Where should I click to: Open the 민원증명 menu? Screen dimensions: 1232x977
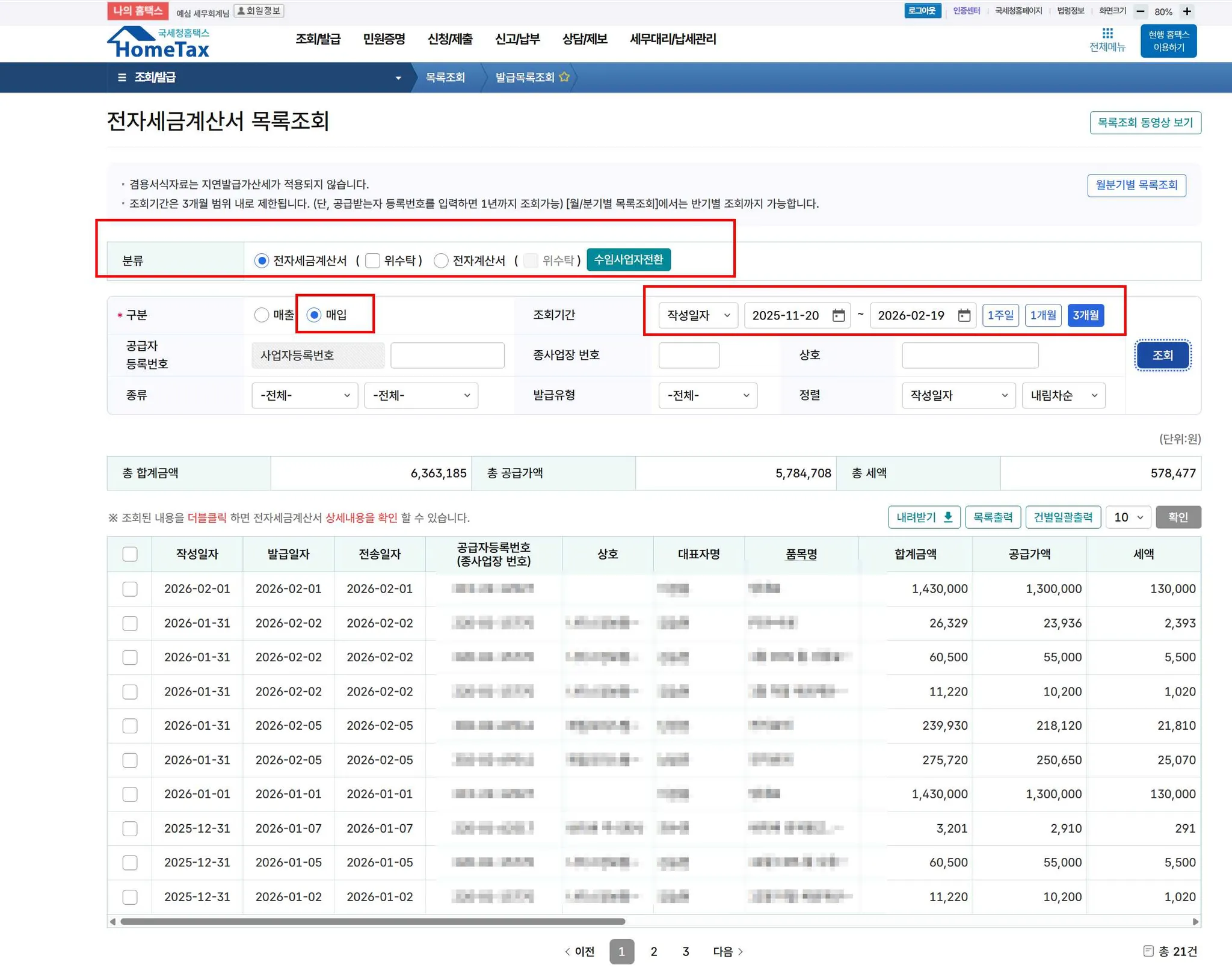pyautogui.click(x=384, y=40)
